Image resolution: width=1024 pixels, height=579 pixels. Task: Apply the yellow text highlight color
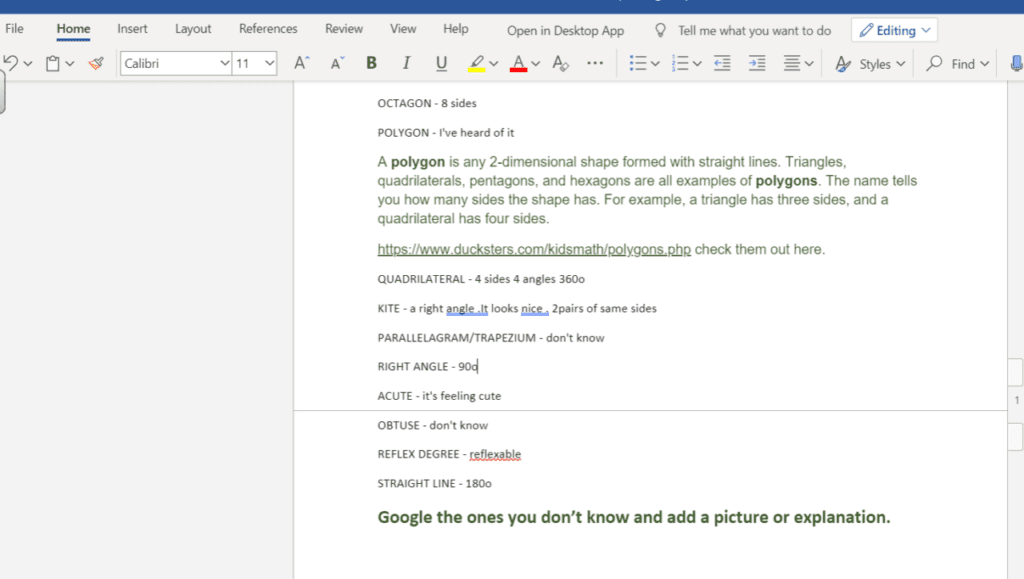tap(477, 63)
